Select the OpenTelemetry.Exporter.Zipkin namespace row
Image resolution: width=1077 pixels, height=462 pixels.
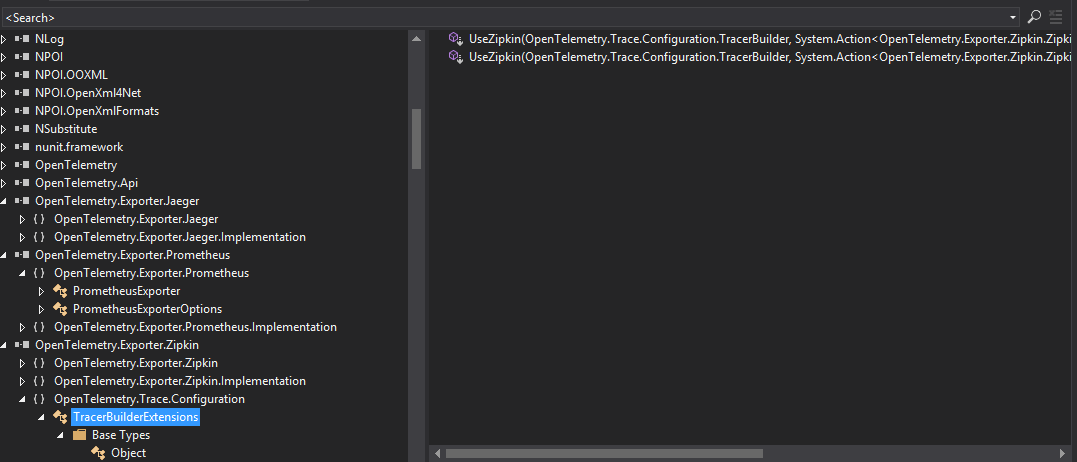pos(136,363)
